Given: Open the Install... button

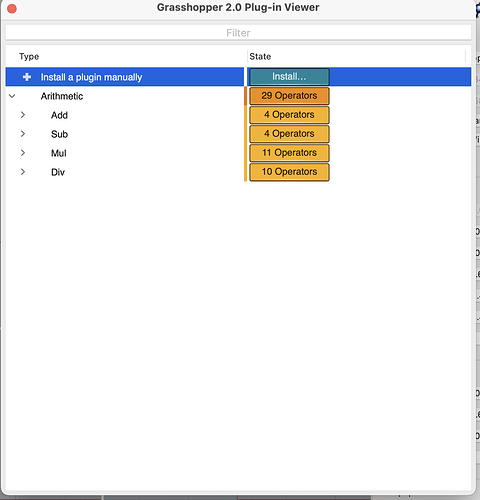Looking at the screenshot, I should pyautogui.click(x=289, y=77).
